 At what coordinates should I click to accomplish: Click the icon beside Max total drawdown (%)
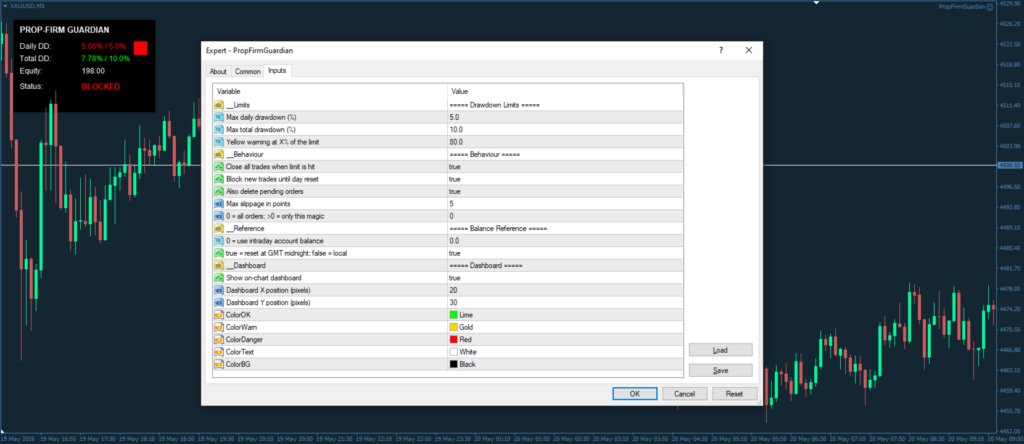(219, 129)
